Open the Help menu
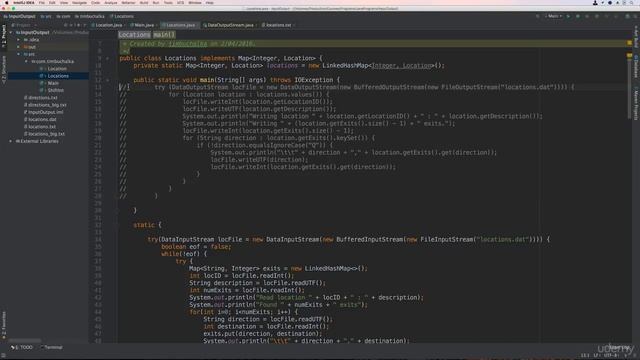This screenshot has height=360, width=640. tap(210, 2)
